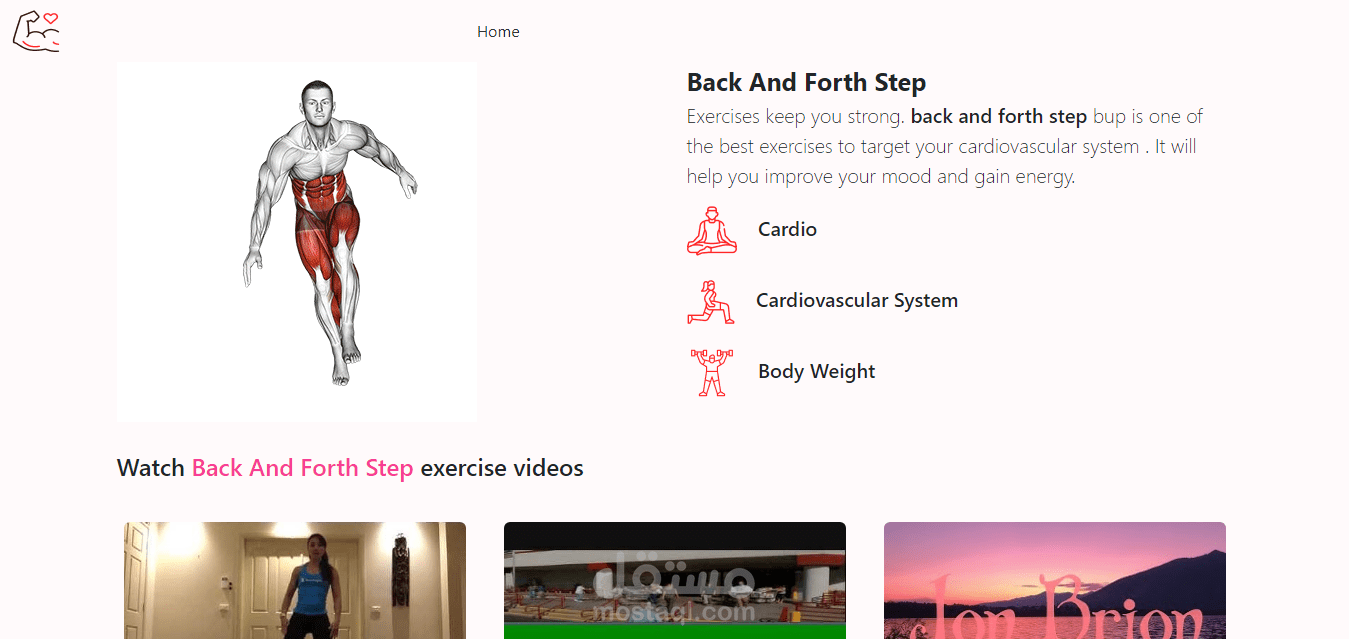The height and width of the screenshot is (639, 1349).
Task: Play the video with woman in blue top
Action: pos(295,580)
